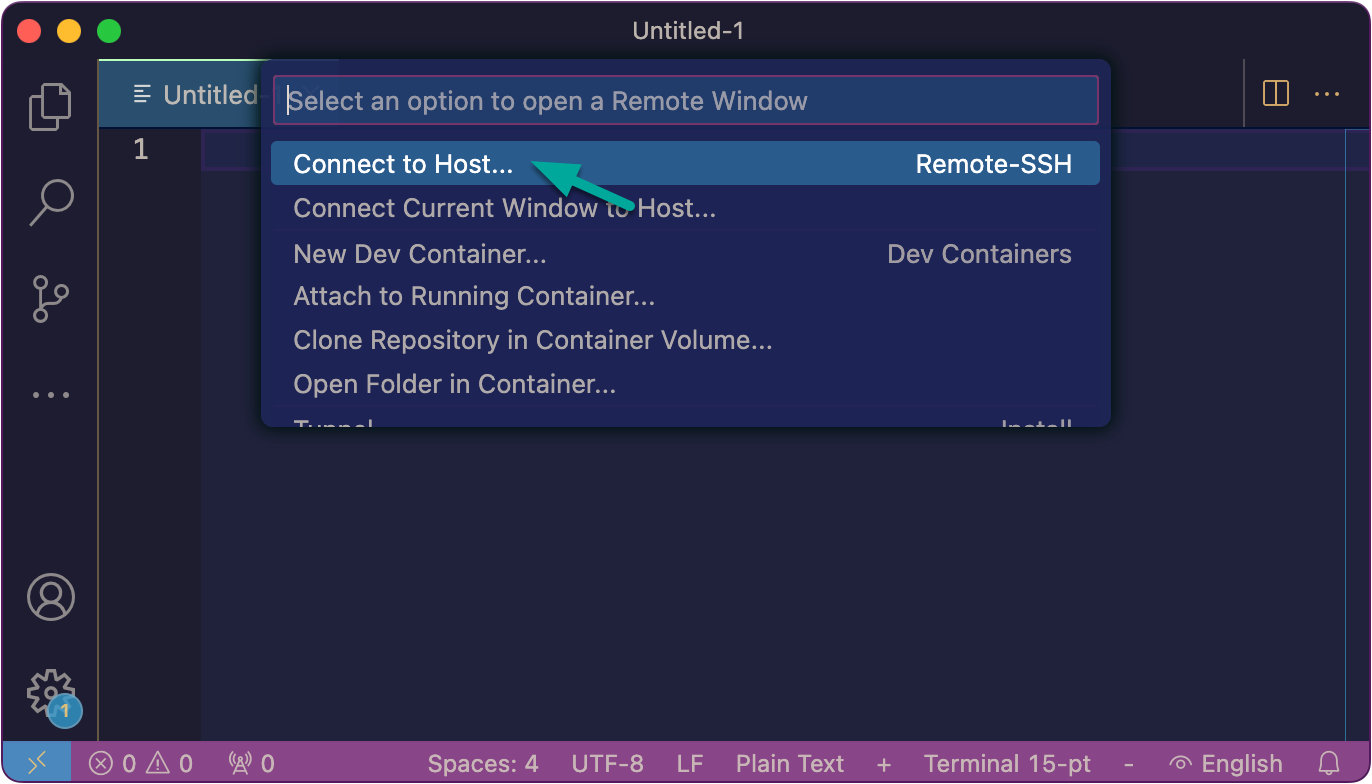This screenshot has width=1372, height=784.
Task: Click the forwarded ports indicator
Action: click(x=248, y=762)
